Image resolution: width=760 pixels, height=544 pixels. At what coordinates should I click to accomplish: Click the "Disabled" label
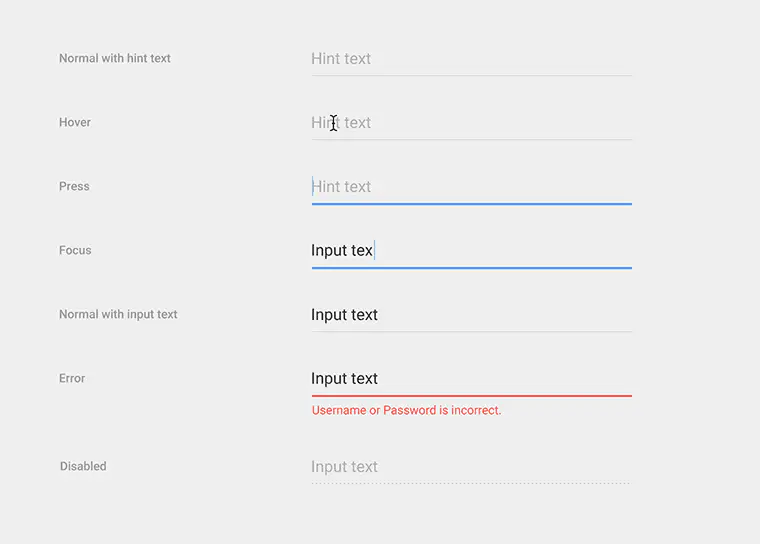pyautogui.click(x=83, y=467)
